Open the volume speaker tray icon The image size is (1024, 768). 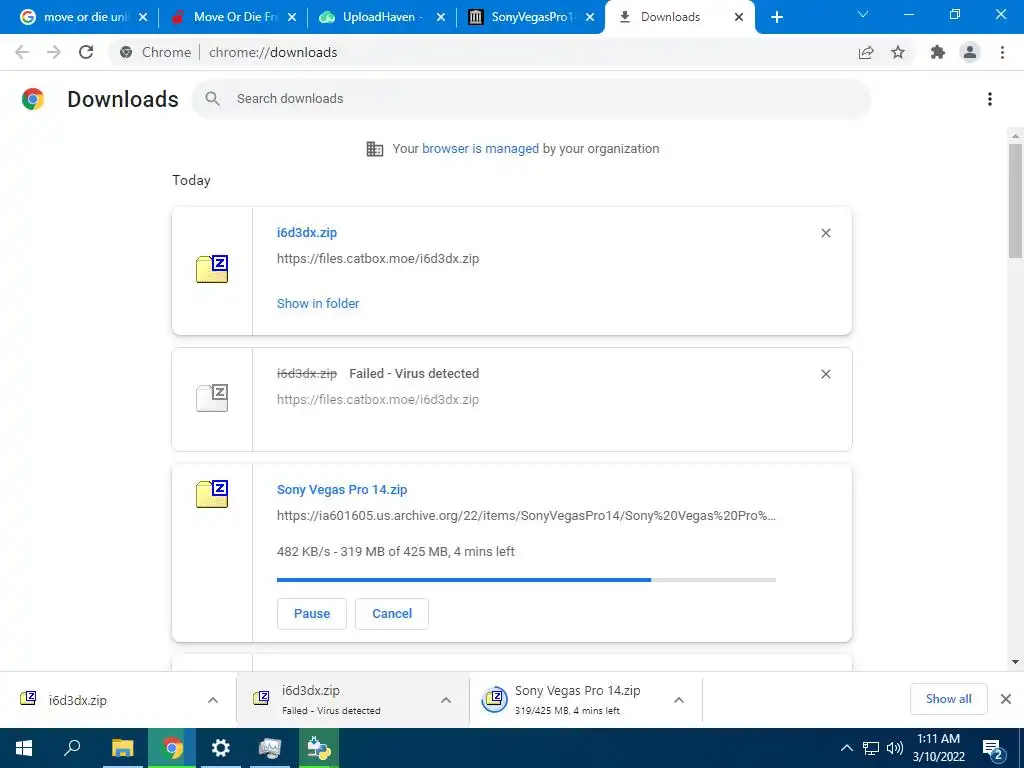[895, 748]
